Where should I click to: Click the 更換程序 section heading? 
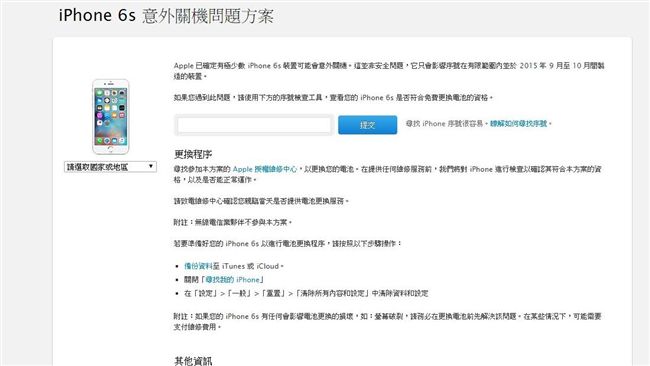click(x=193, y=155)
